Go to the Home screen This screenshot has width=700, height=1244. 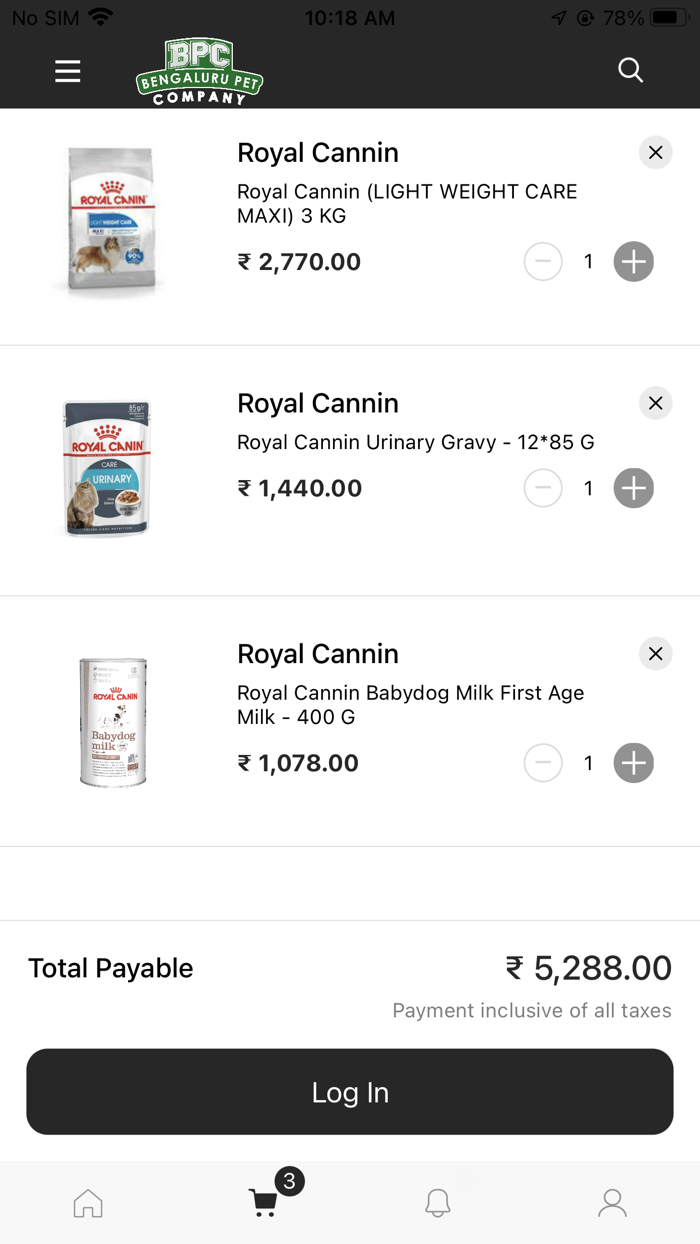87,1203
